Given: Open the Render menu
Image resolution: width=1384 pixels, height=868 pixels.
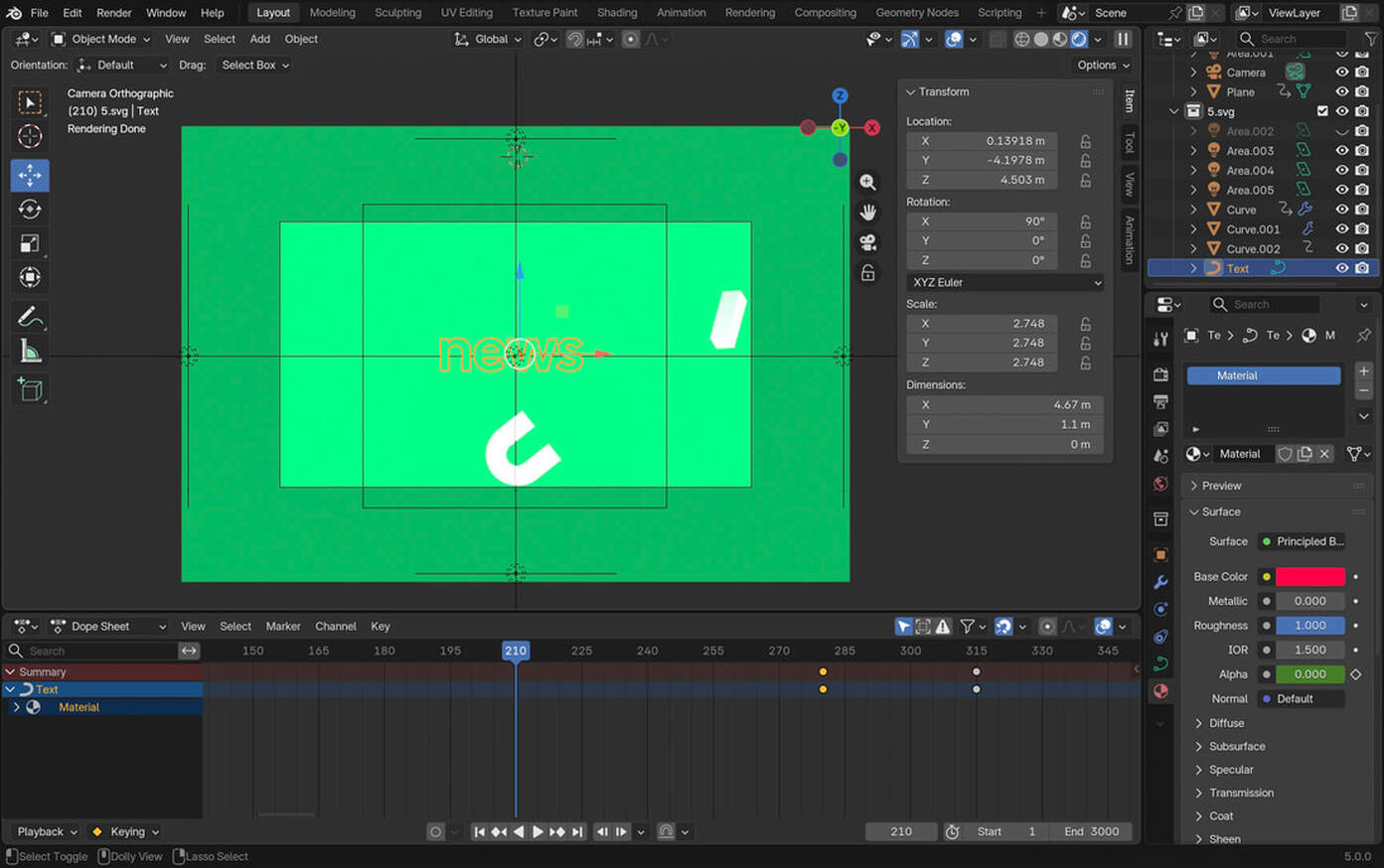Looking at the screenshot, I should (113, 13).
